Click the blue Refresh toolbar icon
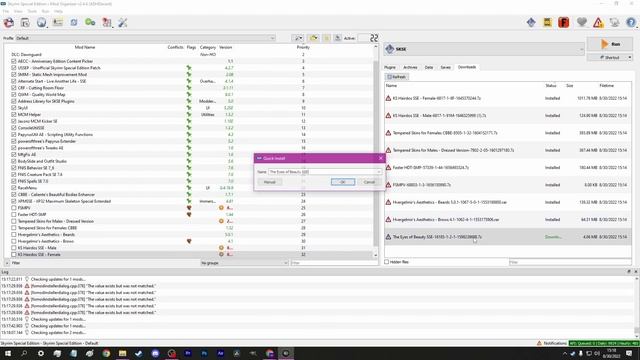This screenshot has width=640, height=360. [x=74, y=23]
